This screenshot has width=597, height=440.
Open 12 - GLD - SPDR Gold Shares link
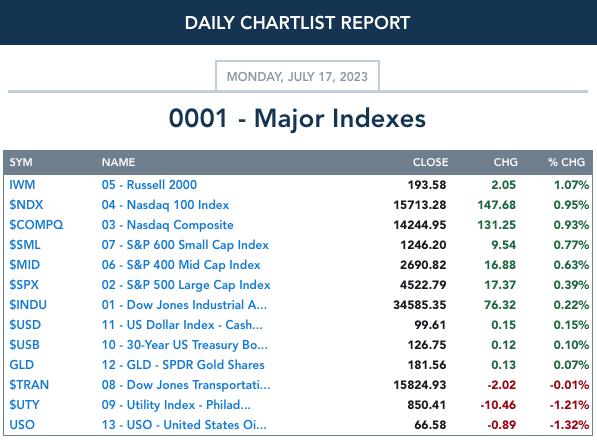click(183, 365)
